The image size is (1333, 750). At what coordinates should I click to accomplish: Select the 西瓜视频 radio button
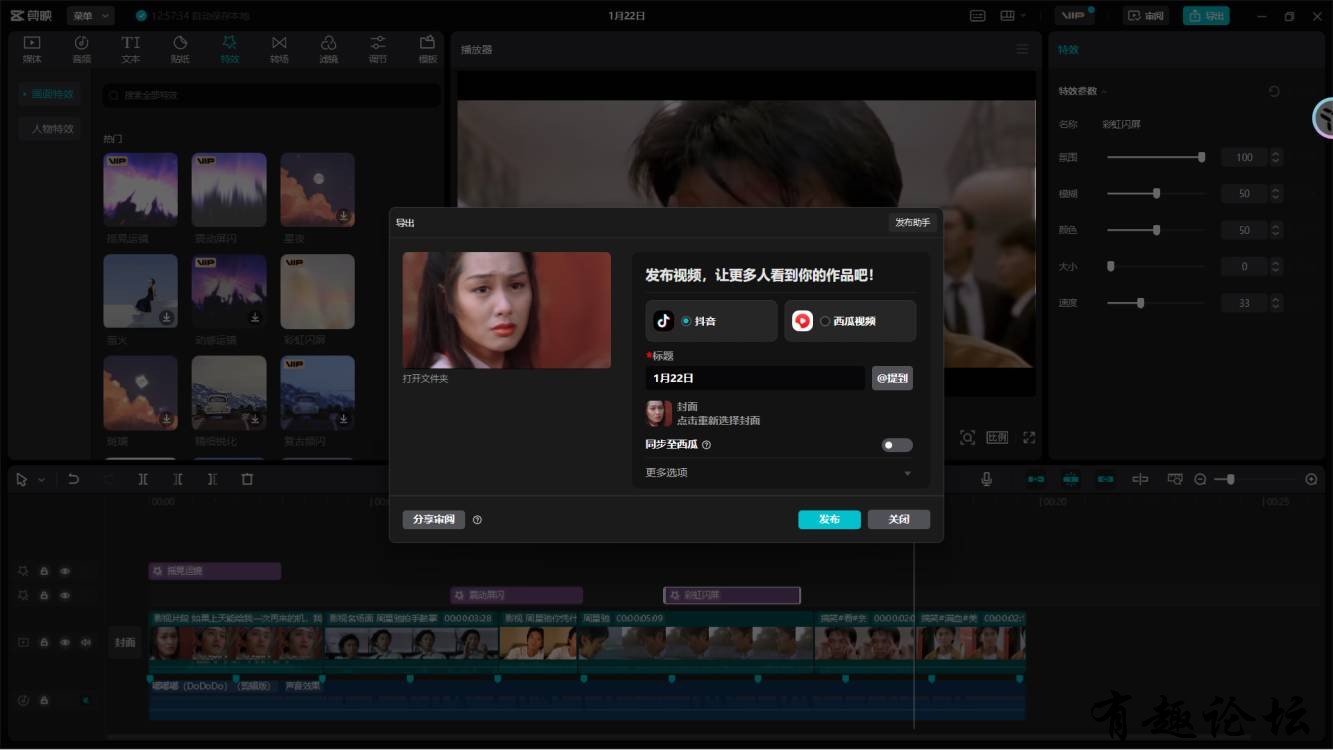[x=825, y=321]
